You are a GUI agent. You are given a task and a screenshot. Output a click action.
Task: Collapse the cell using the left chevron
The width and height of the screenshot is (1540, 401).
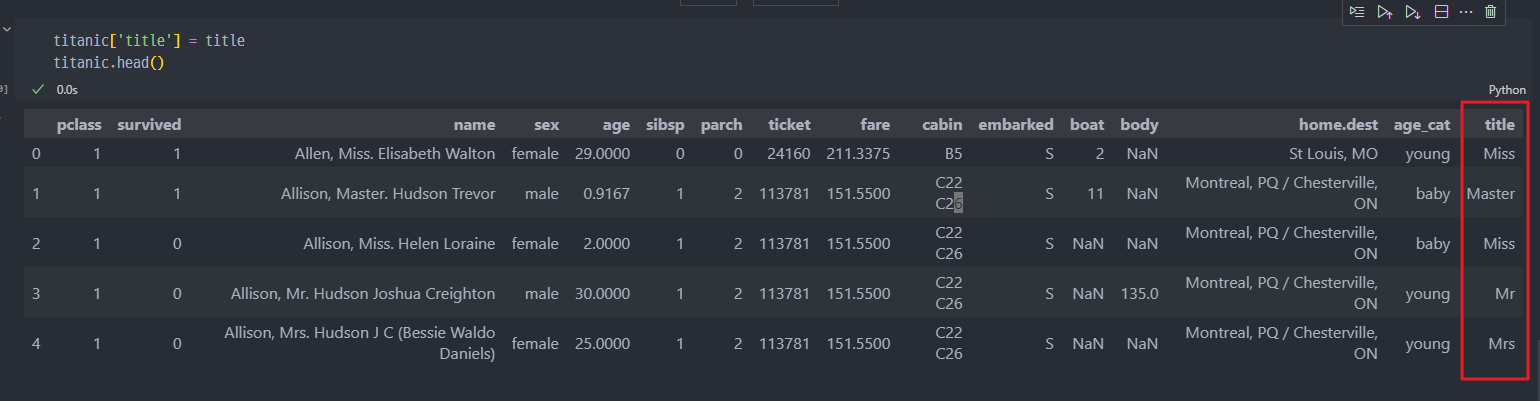coord(7,31)
